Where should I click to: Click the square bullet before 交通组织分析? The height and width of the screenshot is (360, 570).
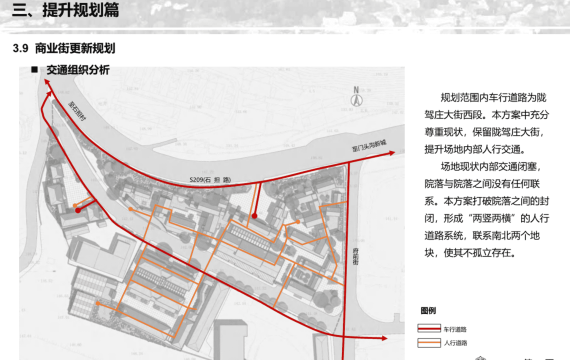tap(35, 69)
